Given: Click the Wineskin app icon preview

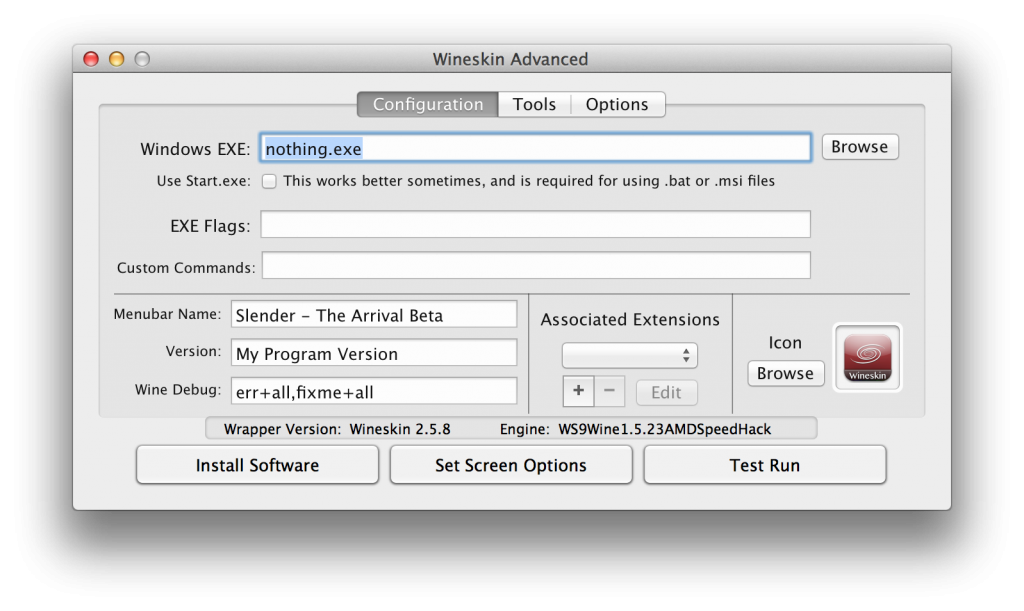Looking at the screenshot, I should coord(867,357).
